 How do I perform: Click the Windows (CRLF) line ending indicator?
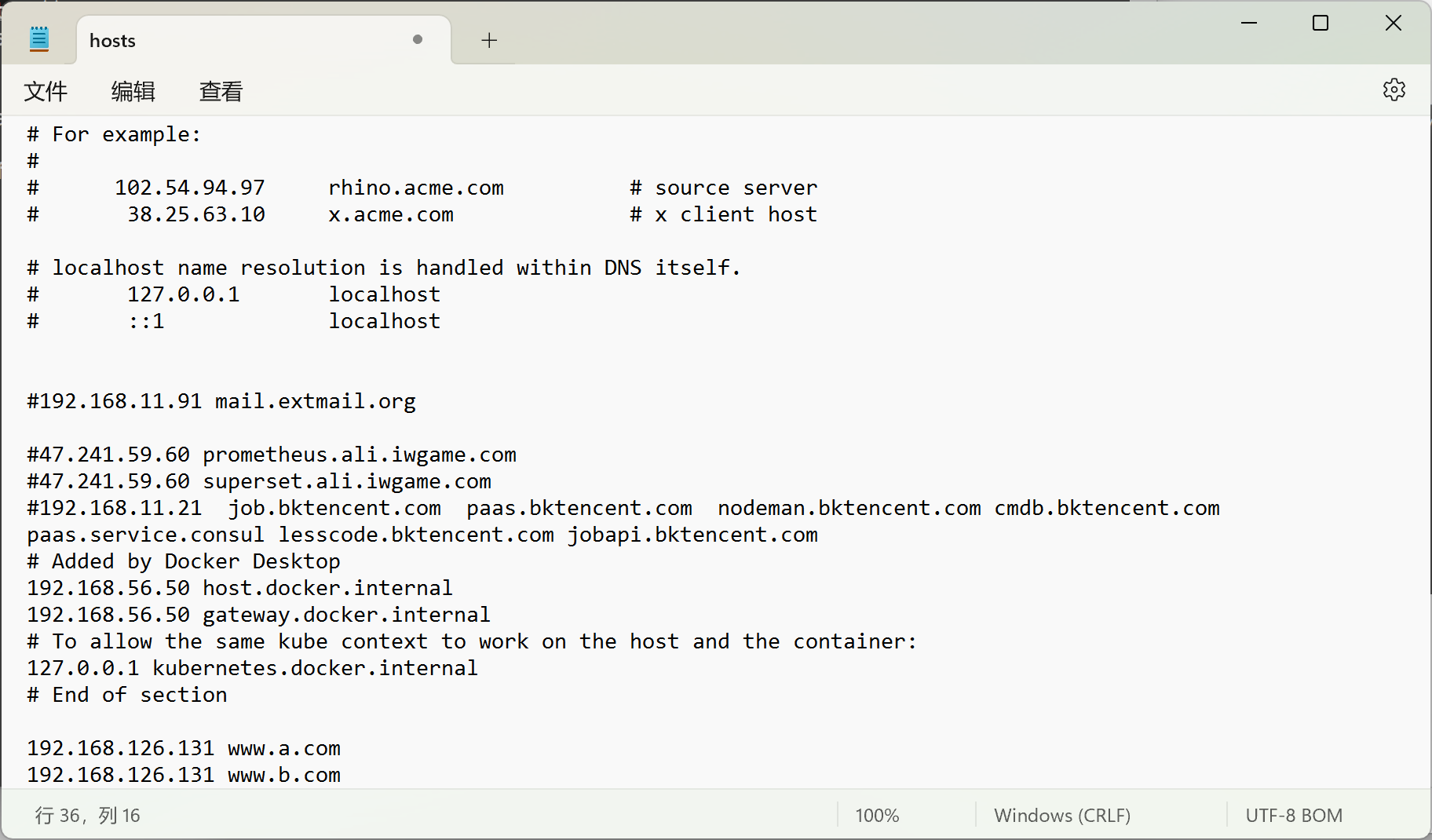pos(1061,816)
